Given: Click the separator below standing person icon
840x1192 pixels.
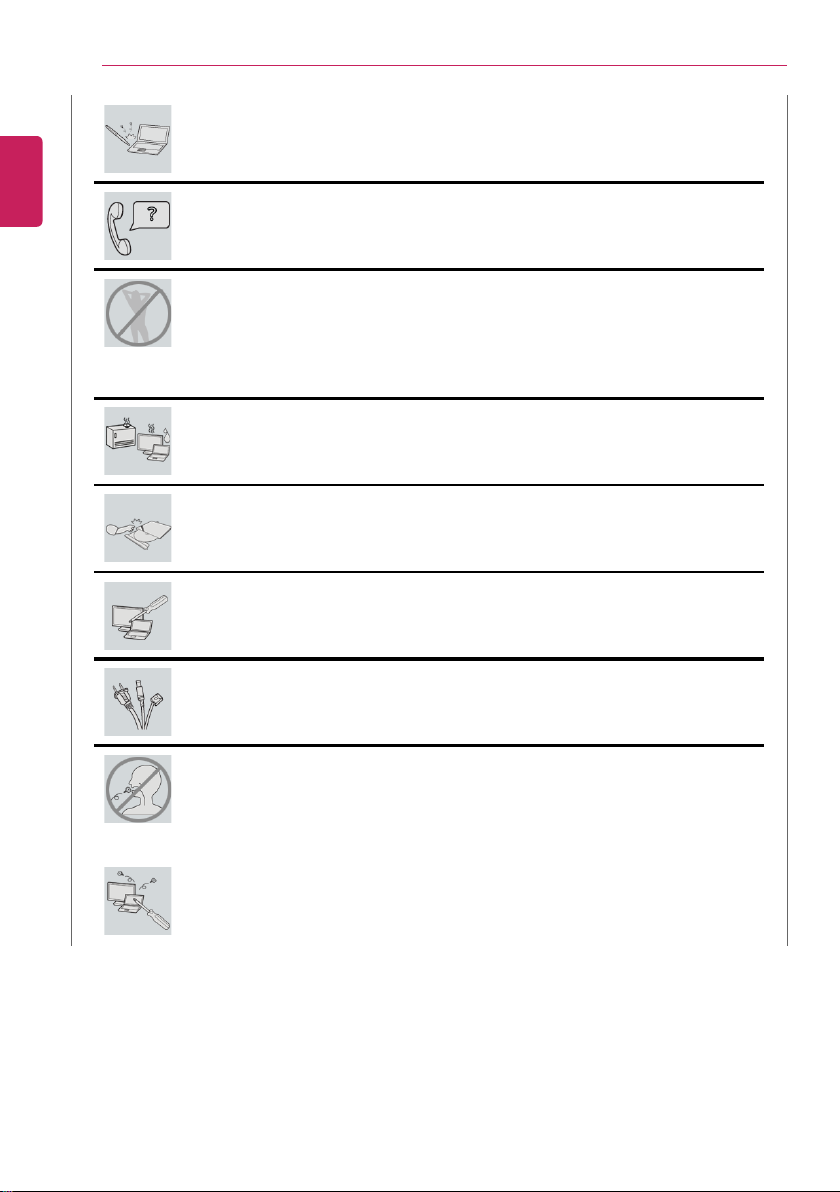Looking at the screenshot, I should [429, 398].
